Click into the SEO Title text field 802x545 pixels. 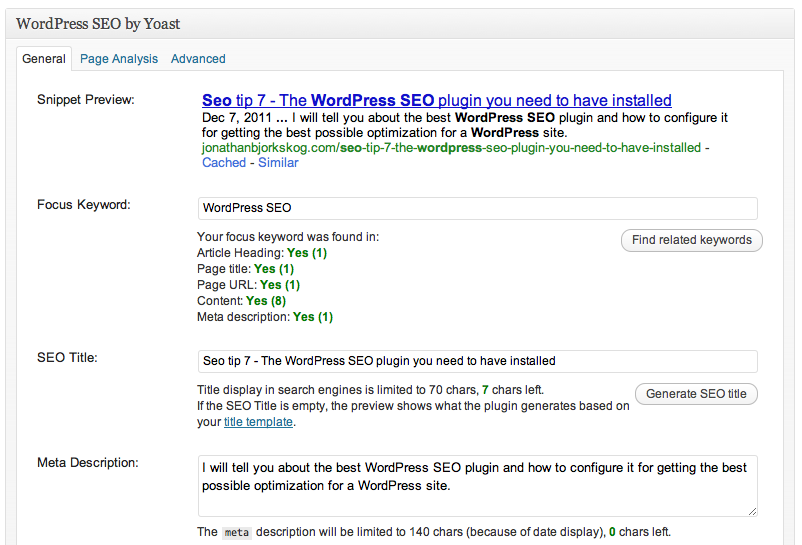[477, 361]
